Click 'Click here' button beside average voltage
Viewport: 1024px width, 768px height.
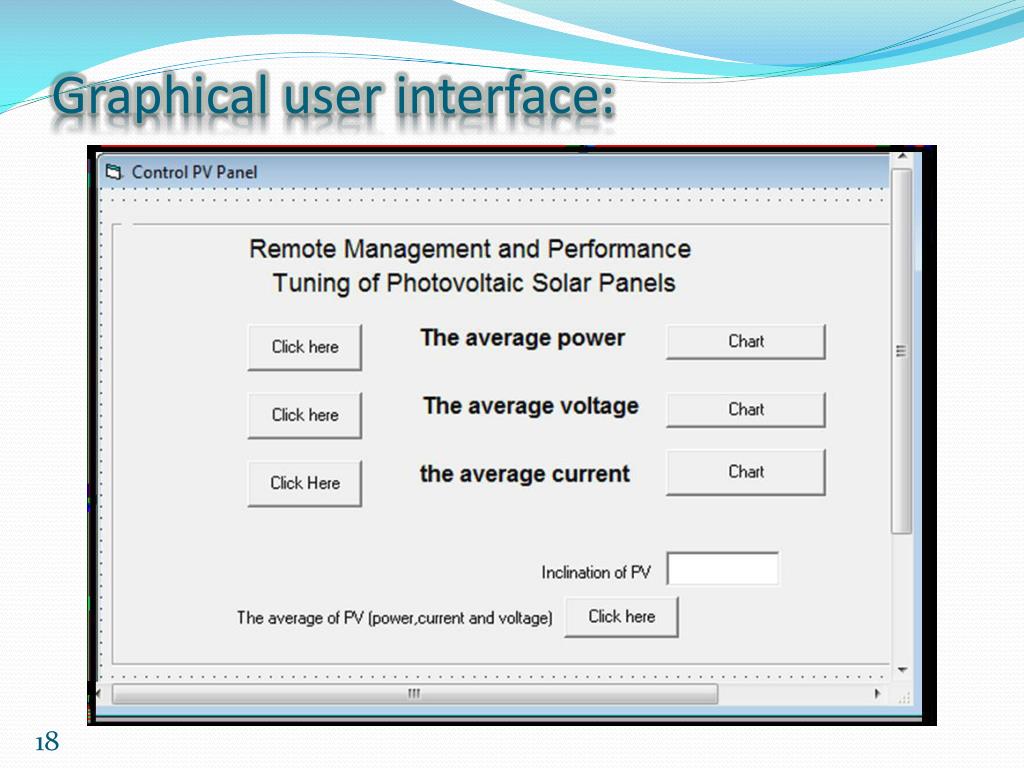304,415
